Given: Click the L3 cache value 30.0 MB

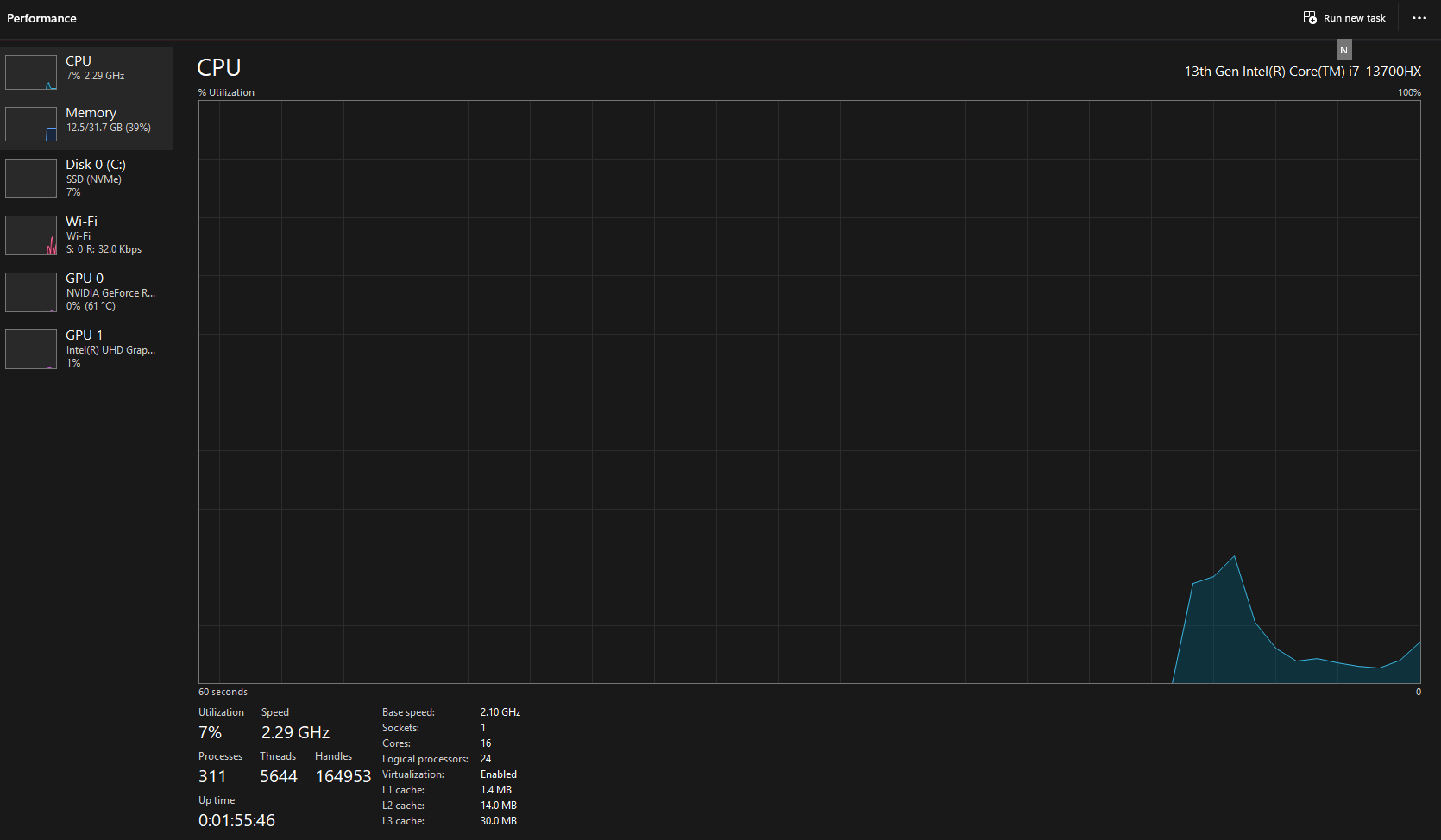Looking at the screenshot, I should pos(499,821).
